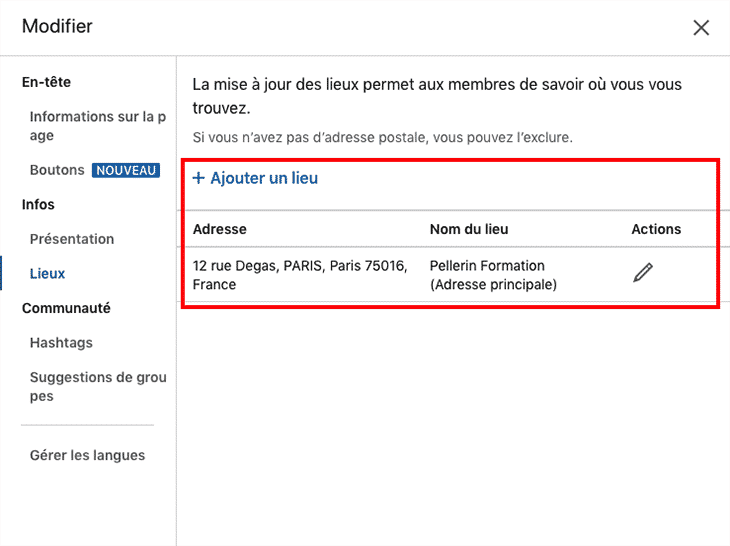Select the Lieux sidebar item
Screen dimensions: 730x546
(47, 273)
